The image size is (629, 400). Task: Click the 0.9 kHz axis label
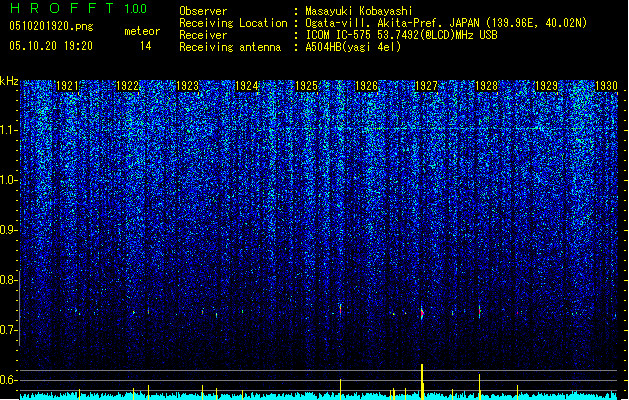pyautogui.click(x=8, y=230)
